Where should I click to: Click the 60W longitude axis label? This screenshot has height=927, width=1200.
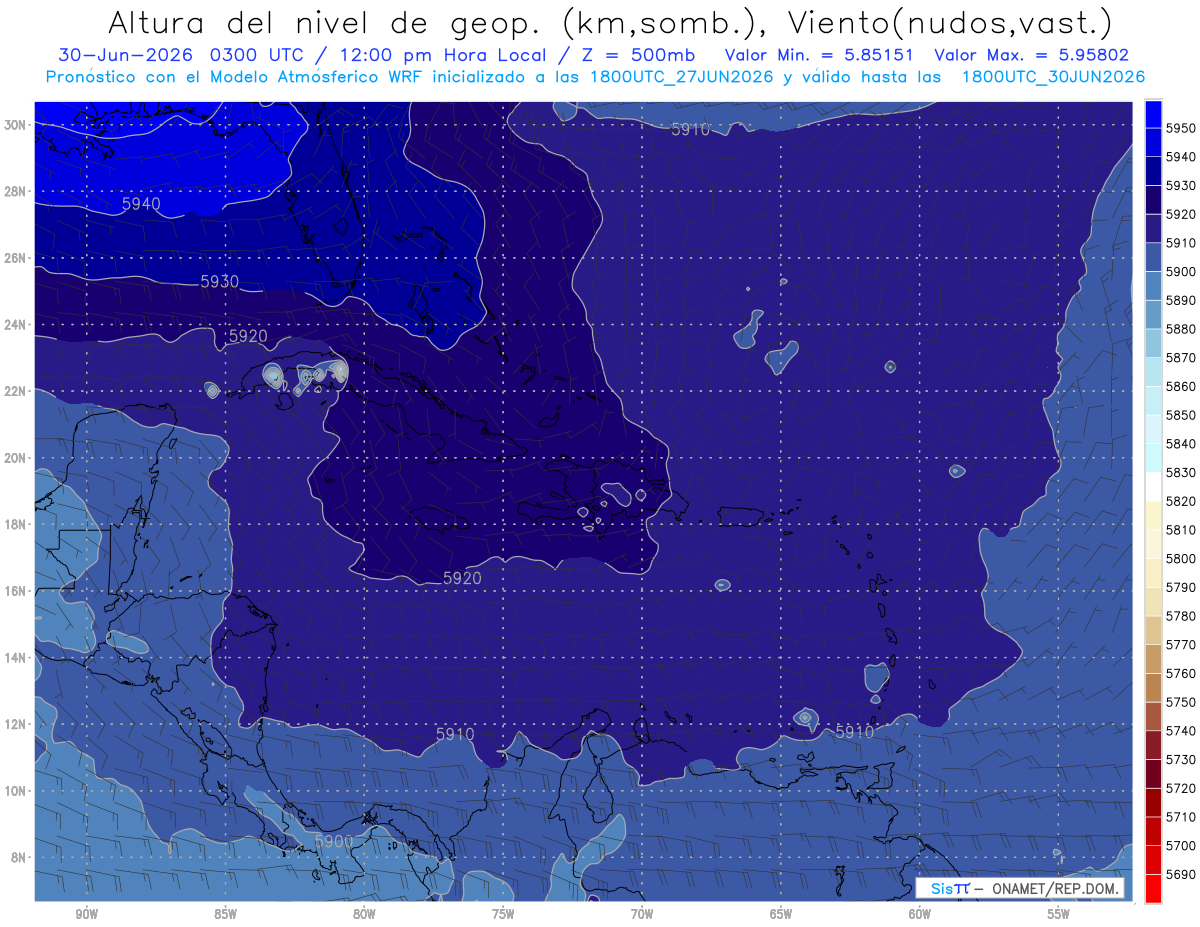coord(920,914)
